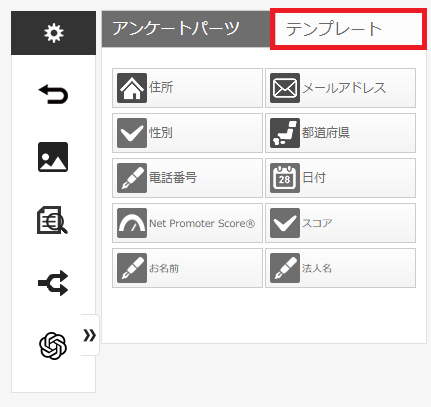This screenshot has height=407, width=431.
Task: Switch to テンプレート tab
Action: coord(348,29)
